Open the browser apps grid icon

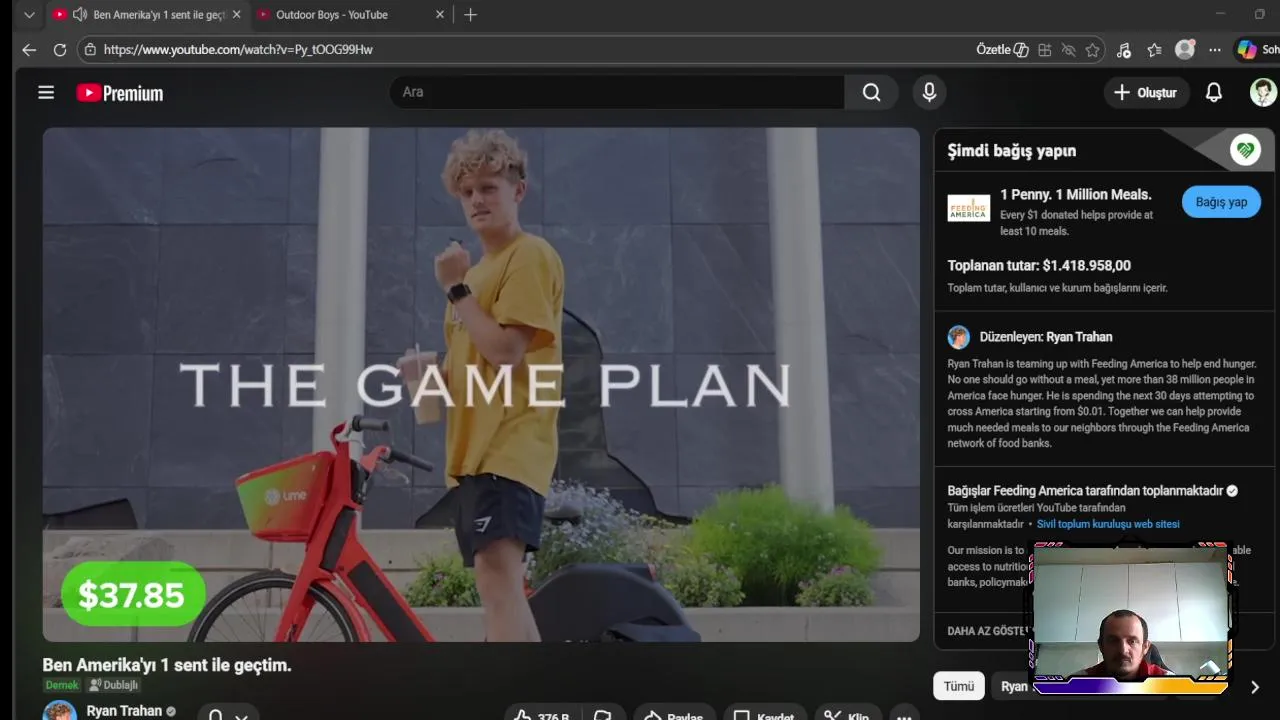[x=1044, y=50]
